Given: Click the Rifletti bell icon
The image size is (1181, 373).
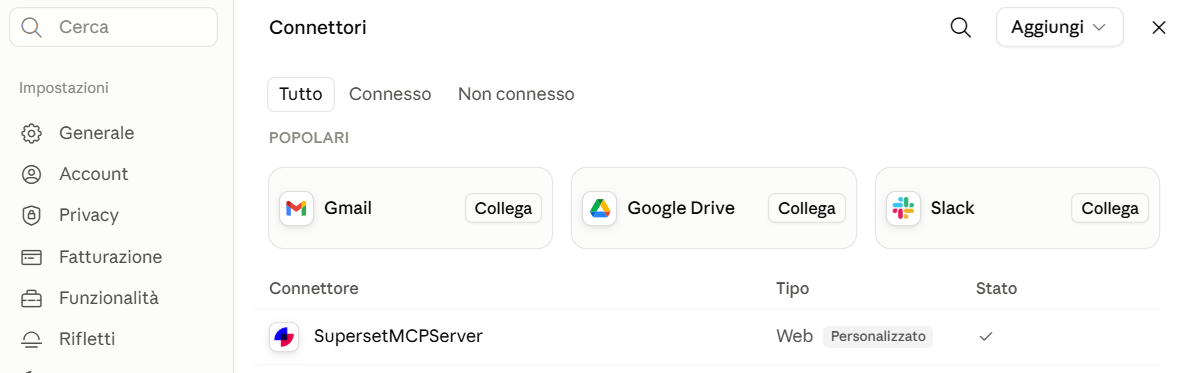Looking at the screenshot, I should pyautogui.click(x=31, y=340).
